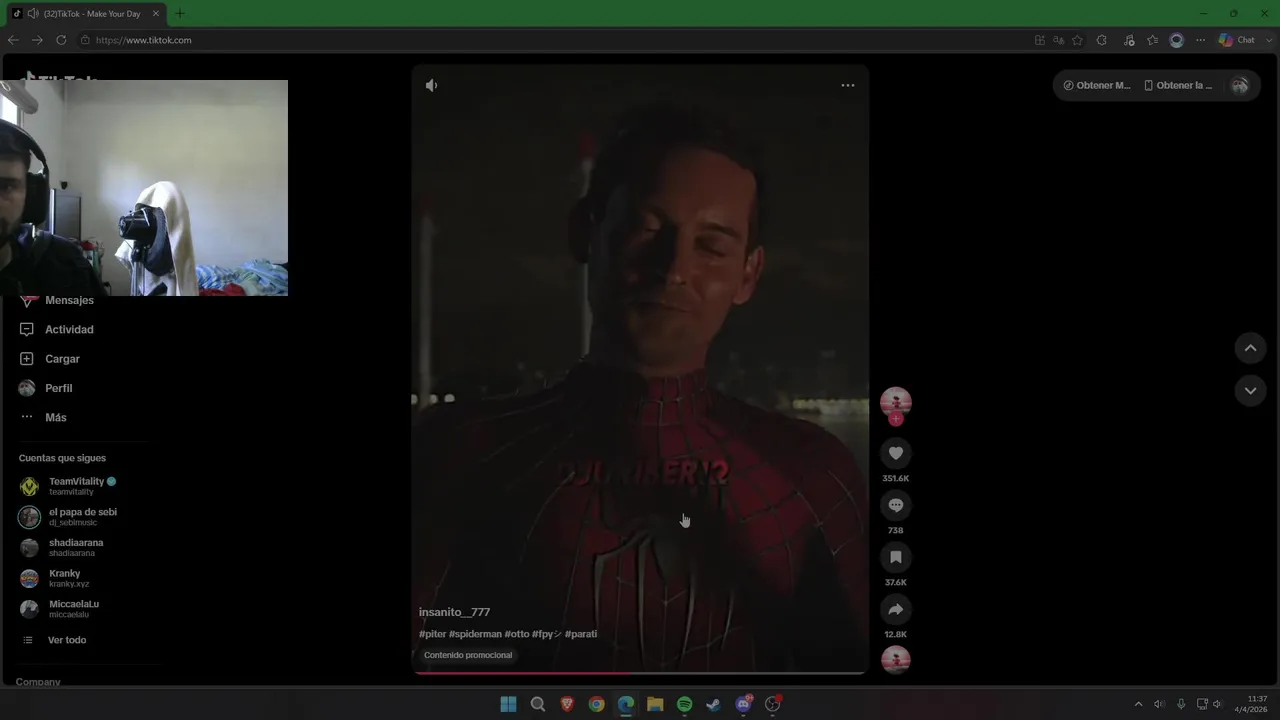The image size is (1280, 720).
Task: Open File Explorer from the taskbar
Action: click(655, 704)
